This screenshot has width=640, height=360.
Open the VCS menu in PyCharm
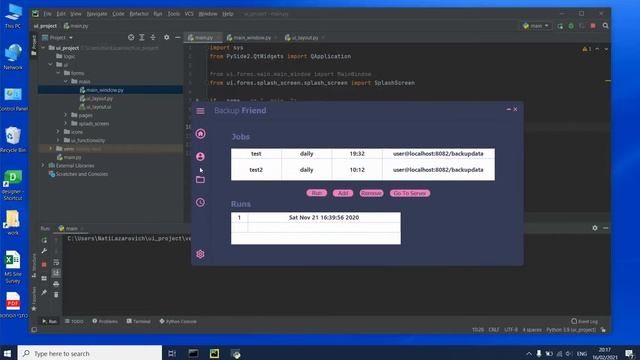point(189,14)
